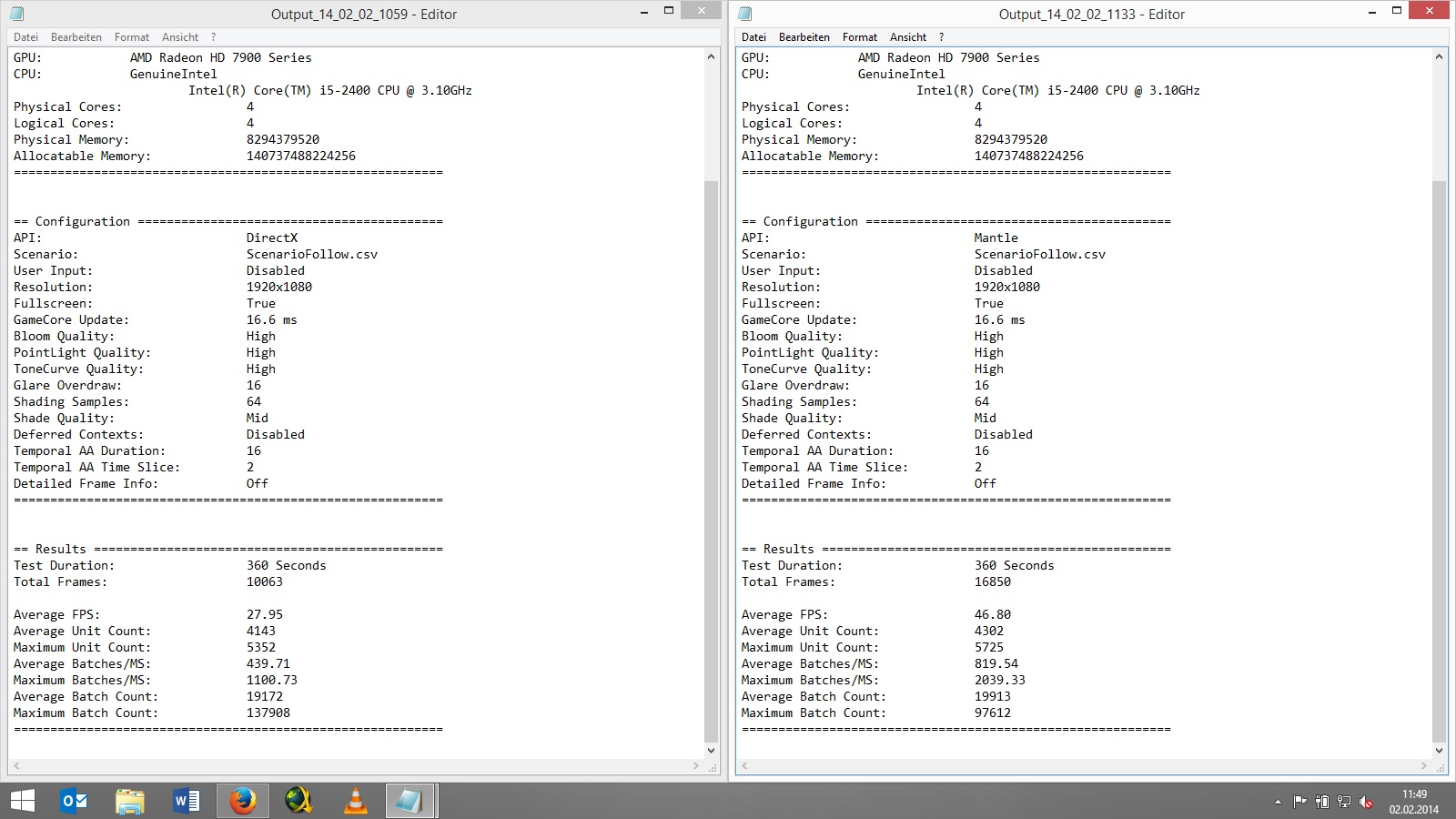
Task: Open the Action Center flag icon
Action: (1299, 802)
